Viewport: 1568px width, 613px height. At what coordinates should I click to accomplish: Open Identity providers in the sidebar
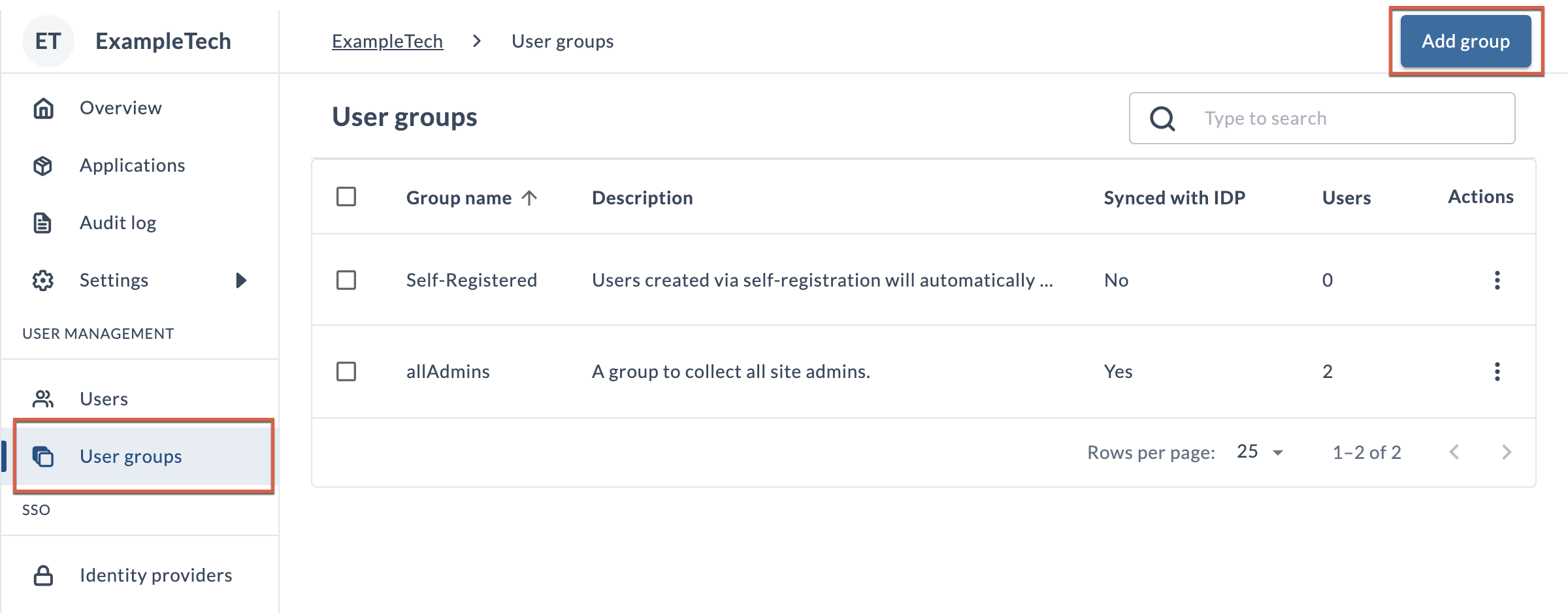point(140,575)
